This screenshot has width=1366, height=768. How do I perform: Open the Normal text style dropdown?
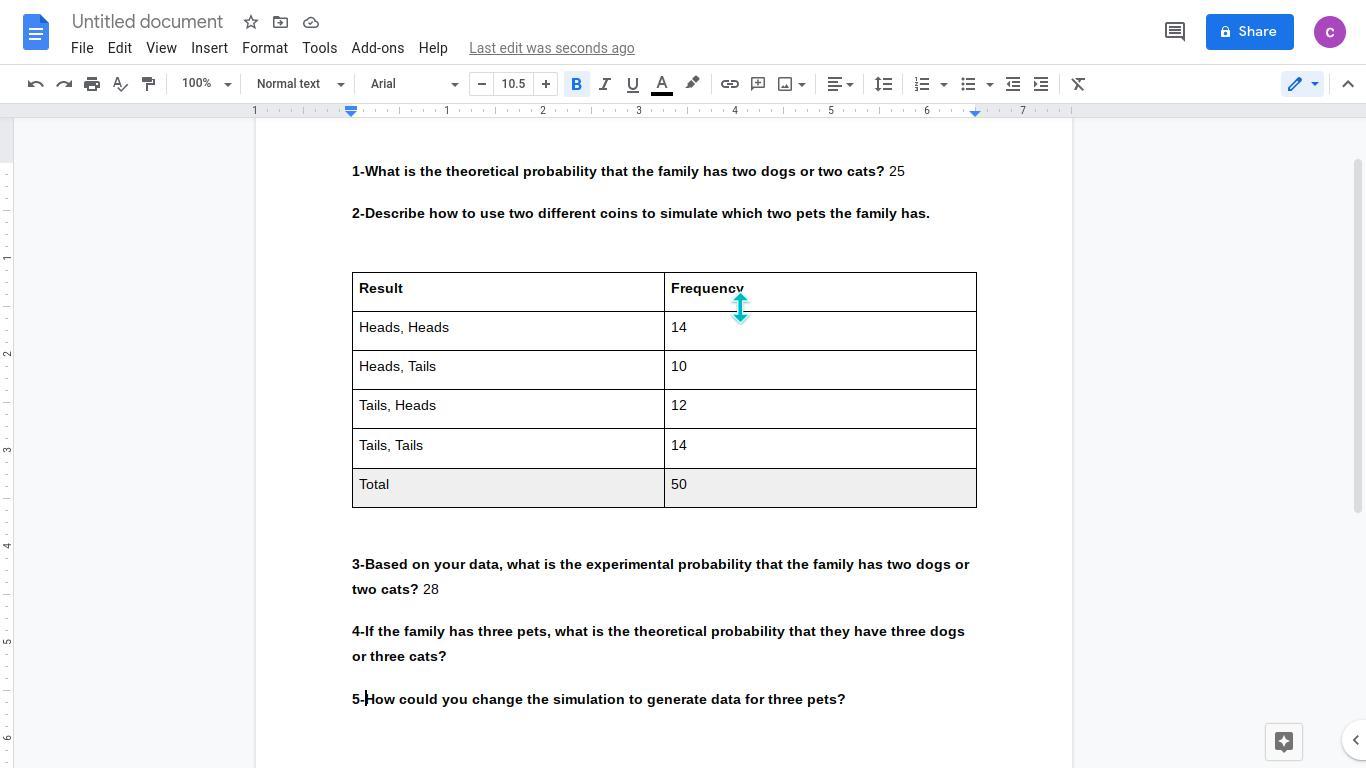tap(300, 84)
